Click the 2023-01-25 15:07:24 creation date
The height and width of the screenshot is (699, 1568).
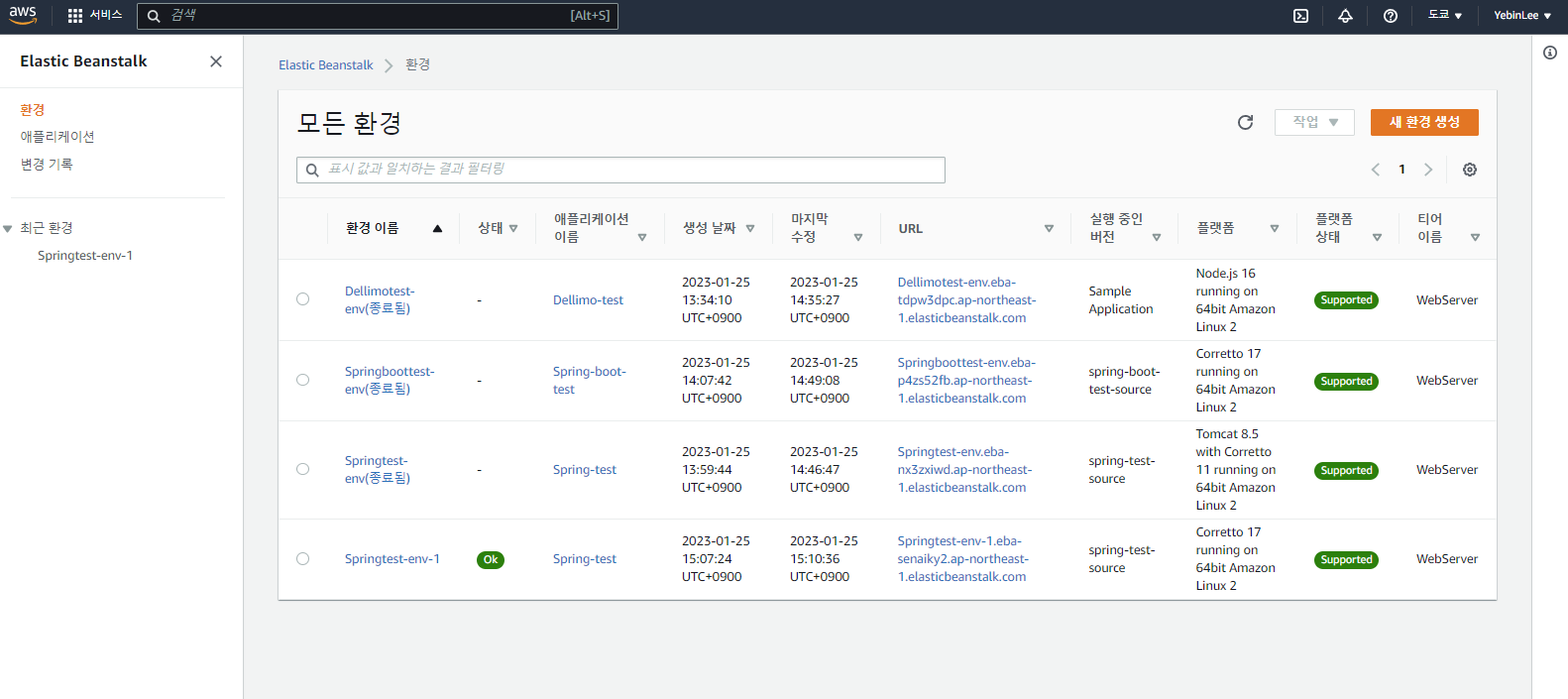[x=716, y=559]
